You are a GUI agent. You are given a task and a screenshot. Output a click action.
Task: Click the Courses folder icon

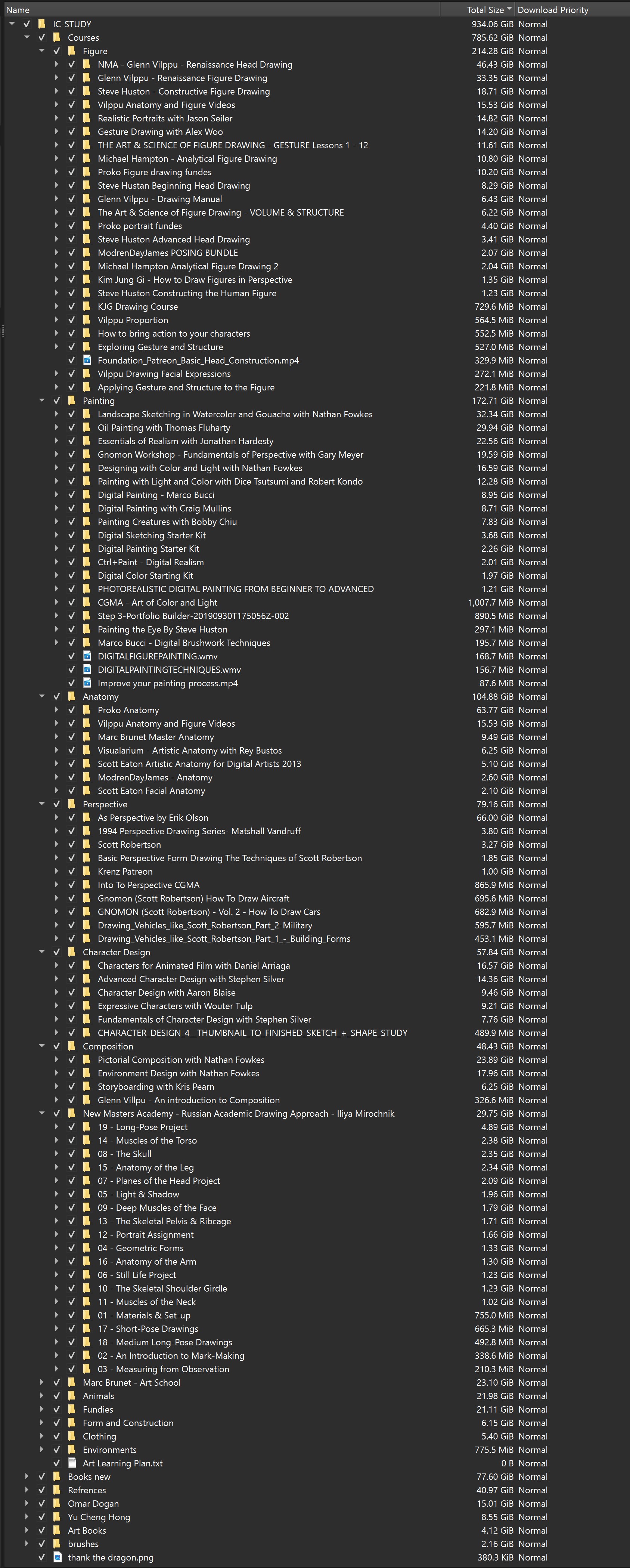point(57,38)
